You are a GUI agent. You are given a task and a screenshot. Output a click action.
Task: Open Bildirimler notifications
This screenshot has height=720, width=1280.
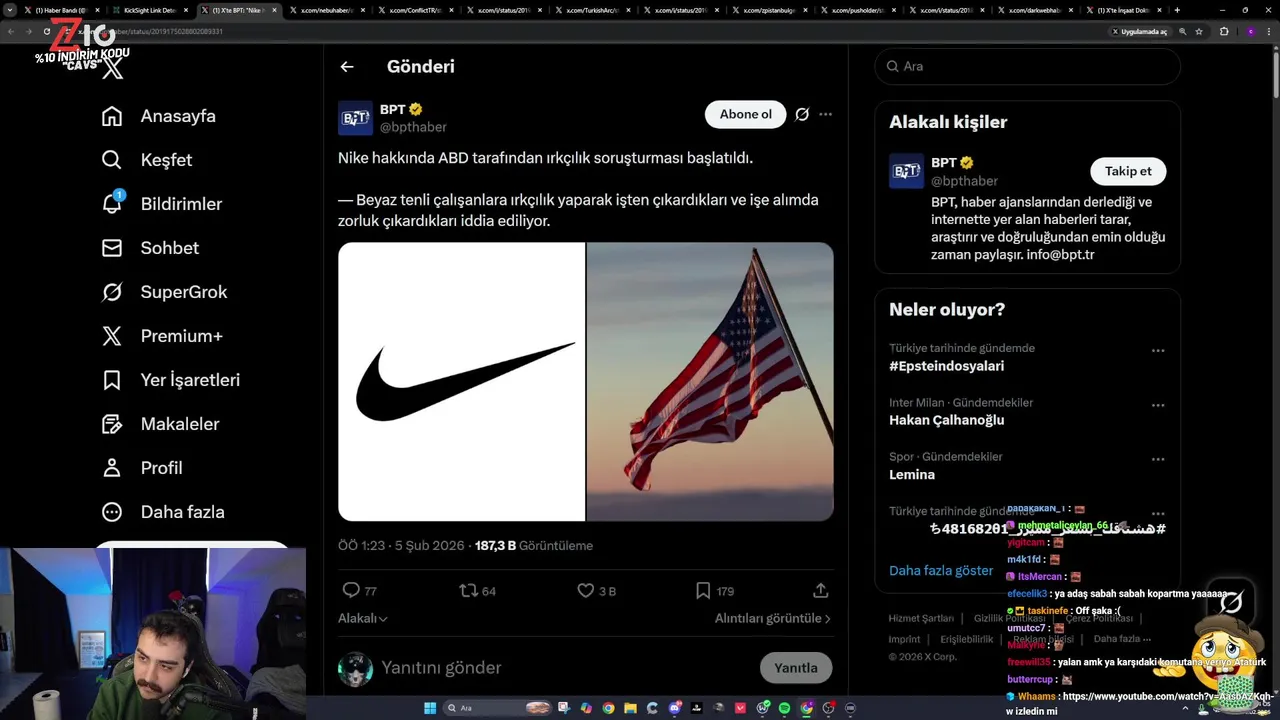[x=162, y=204]
